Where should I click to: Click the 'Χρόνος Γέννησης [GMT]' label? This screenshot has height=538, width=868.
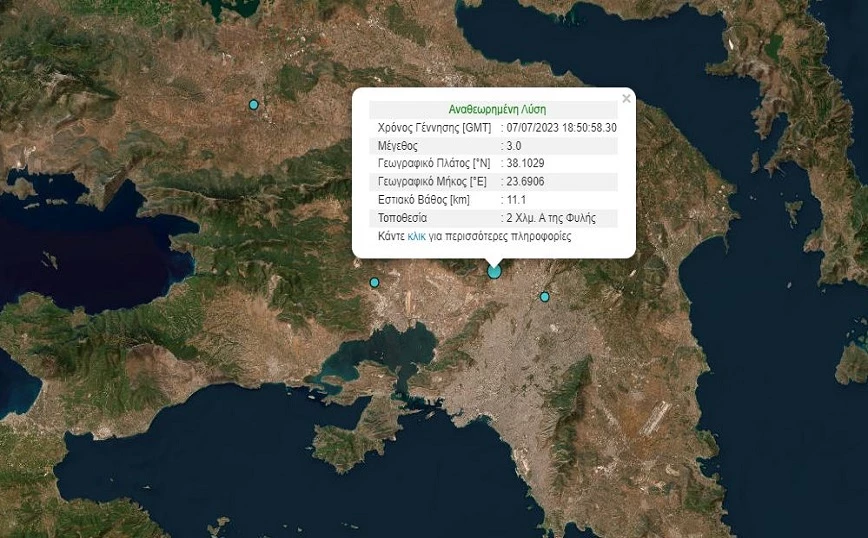[435, 128]
